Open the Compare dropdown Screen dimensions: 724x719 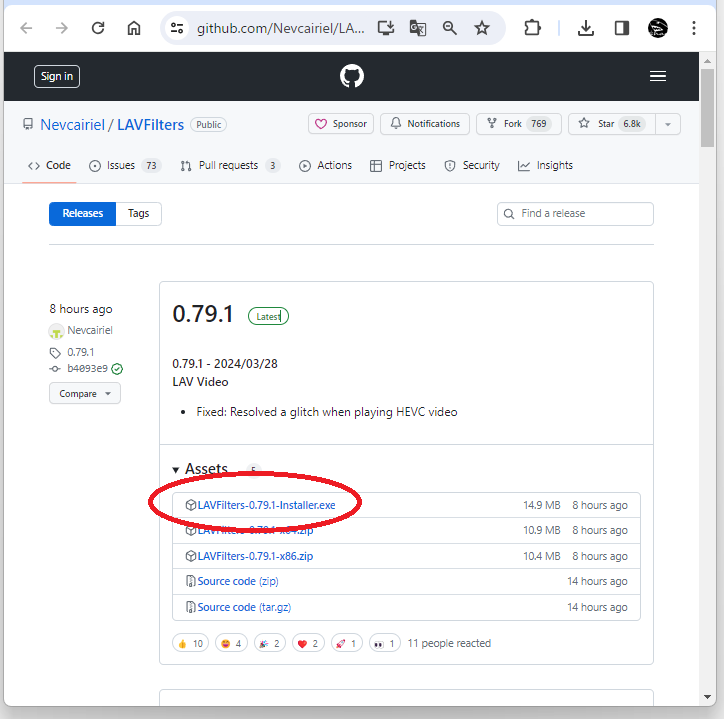point(85,393)
